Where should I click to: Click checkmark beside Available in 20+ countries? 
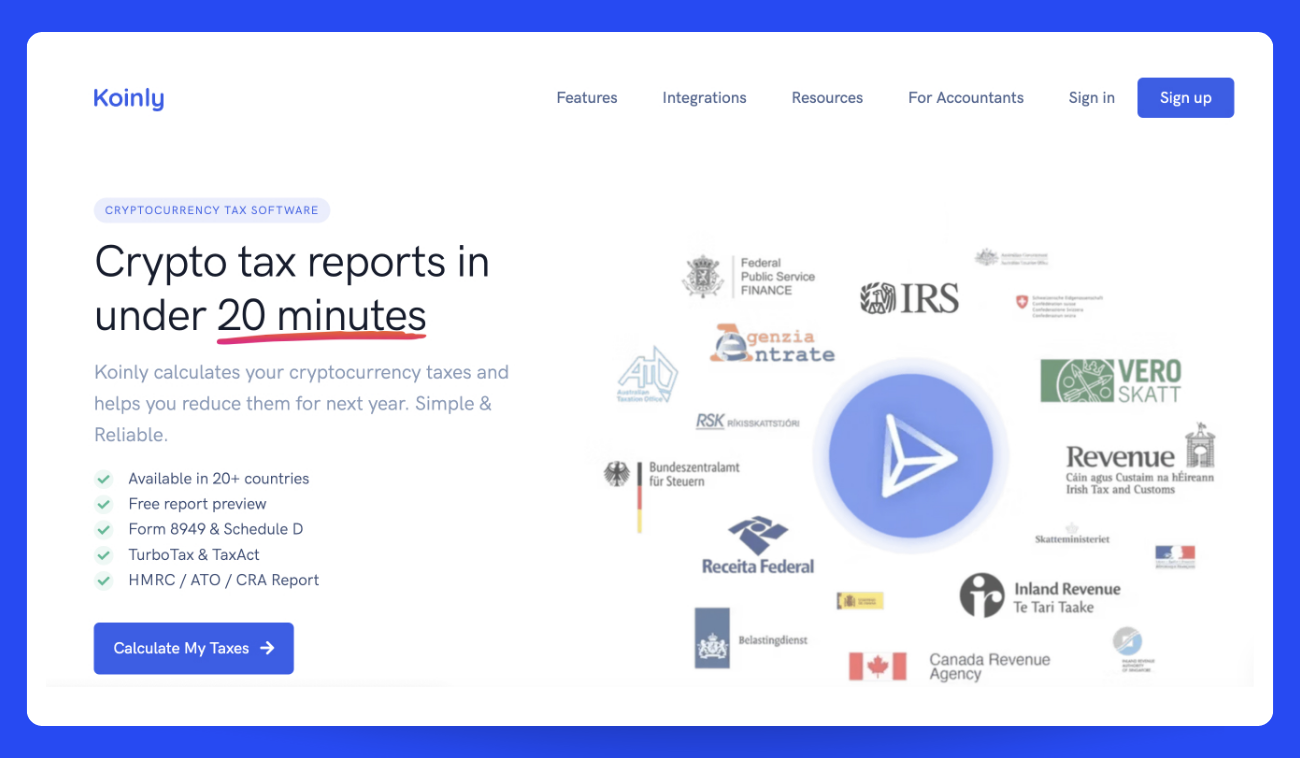pyautogui.click(x=103, y=479)
